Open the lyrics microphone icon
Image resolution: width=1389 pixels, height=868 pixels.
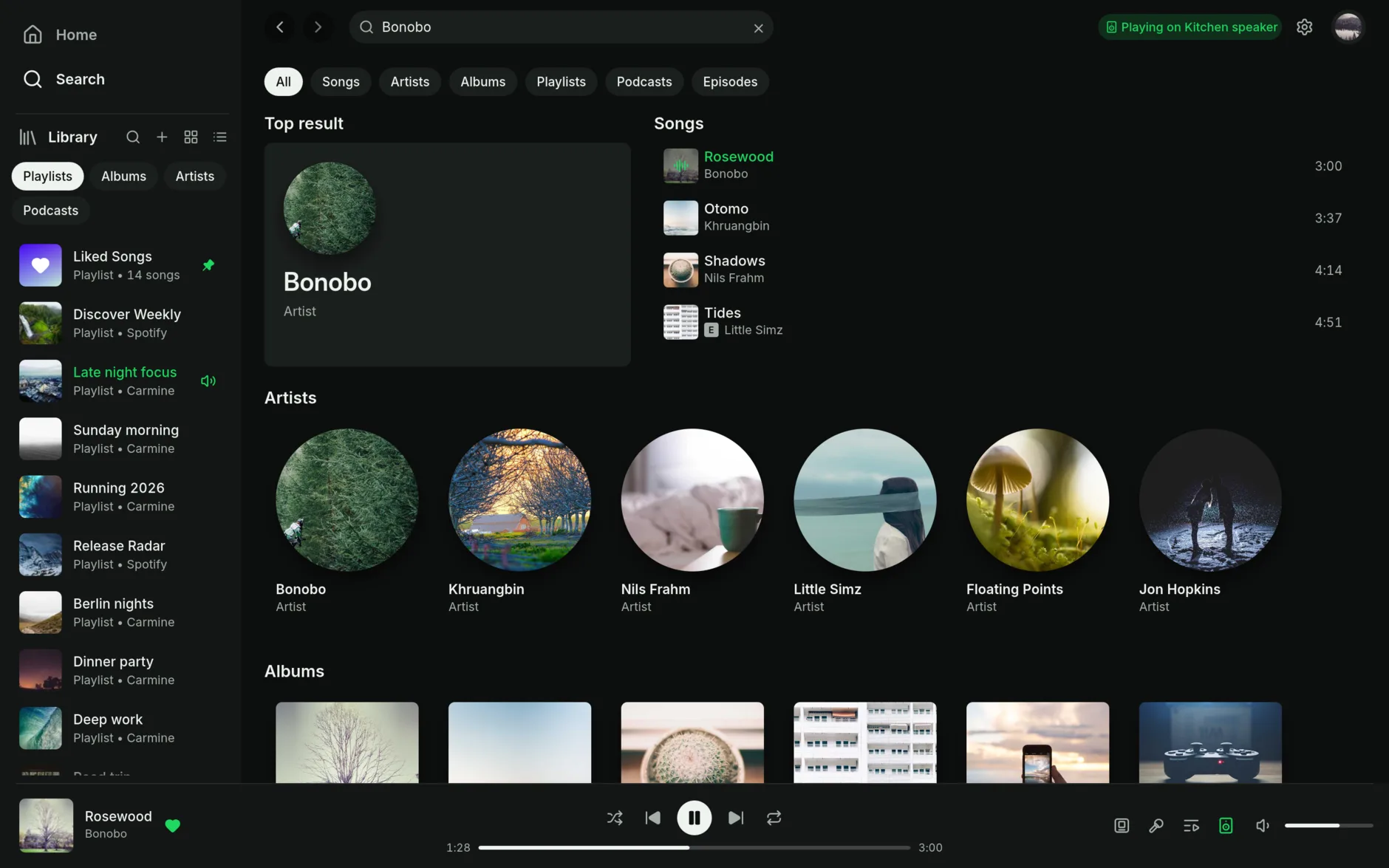pos(1156,826)
